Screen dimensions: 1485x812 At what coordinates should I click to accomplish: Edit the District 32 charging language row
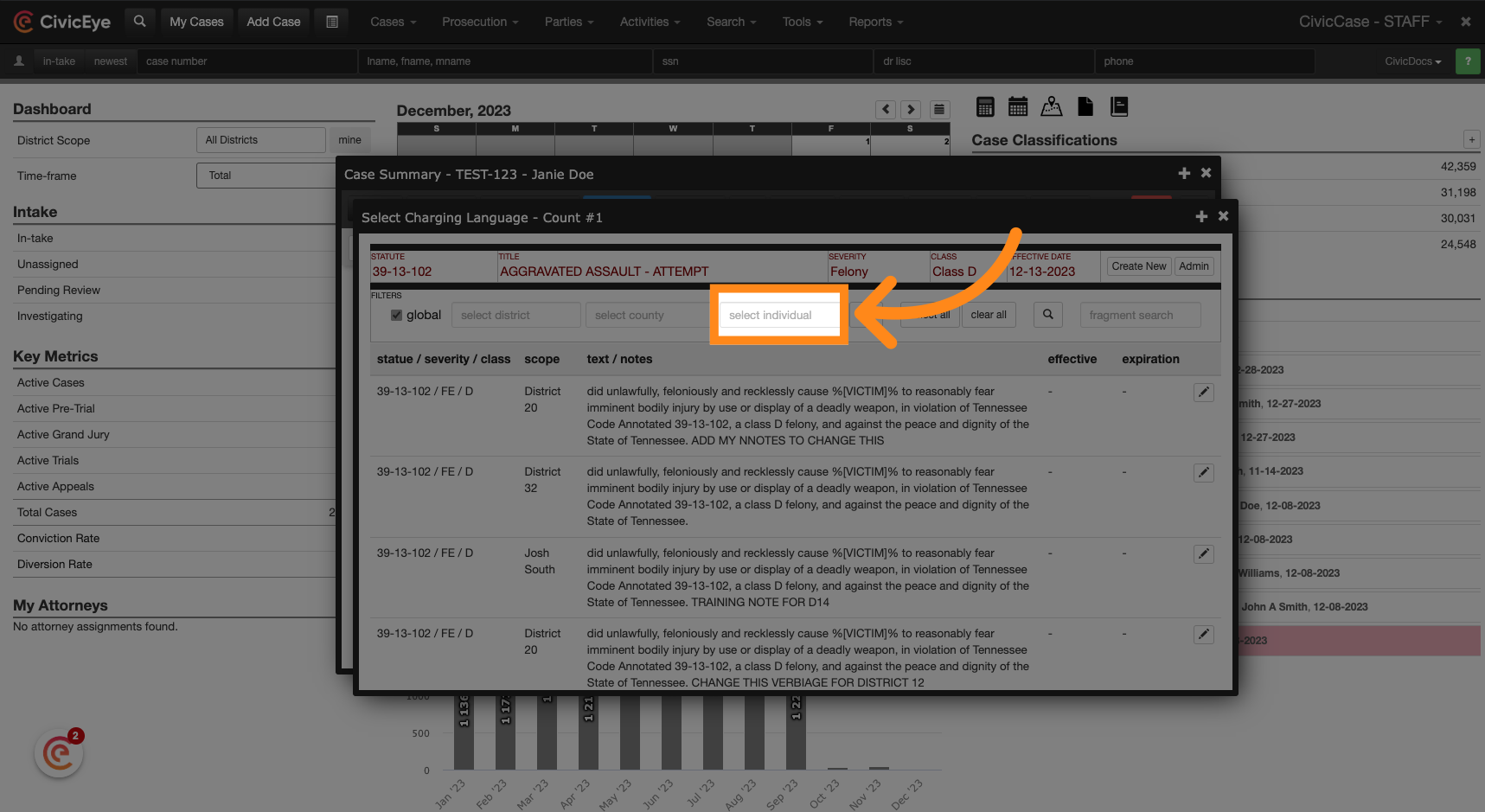1204,473
